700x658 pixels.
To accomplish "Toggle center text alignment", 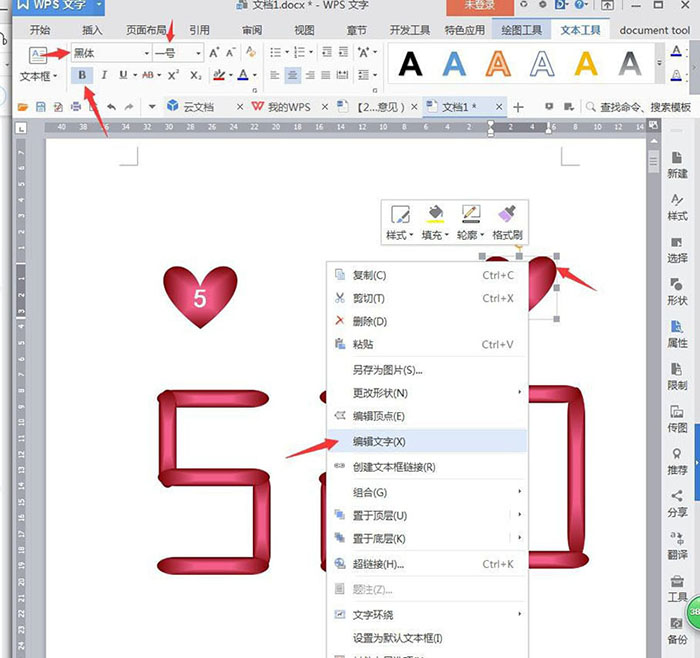I will click(292, 75).
